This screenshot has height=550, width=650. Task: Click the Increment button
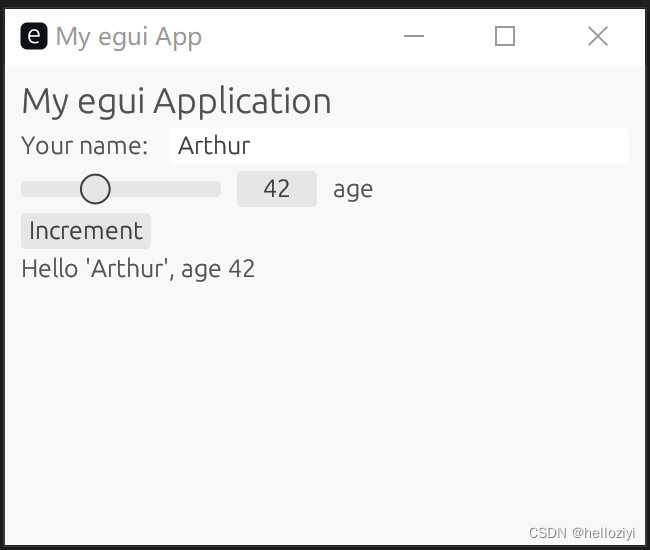click(x=86, y=231)
